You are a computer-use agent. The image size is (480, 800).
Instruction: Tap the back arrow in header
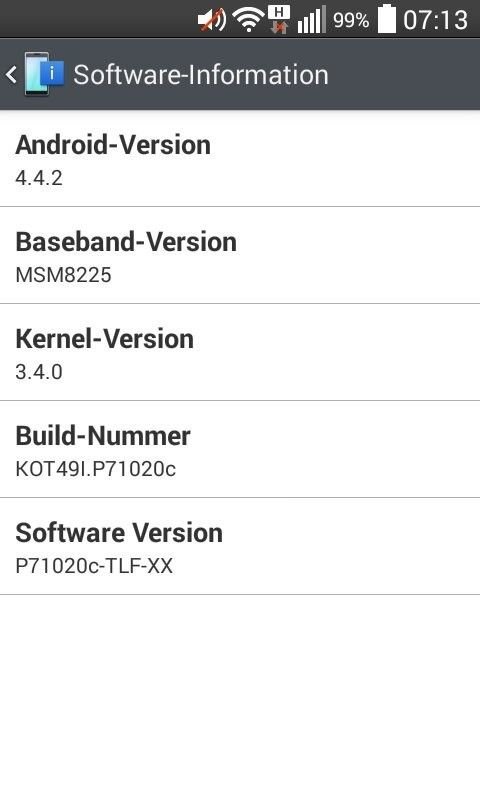point(11,75)
